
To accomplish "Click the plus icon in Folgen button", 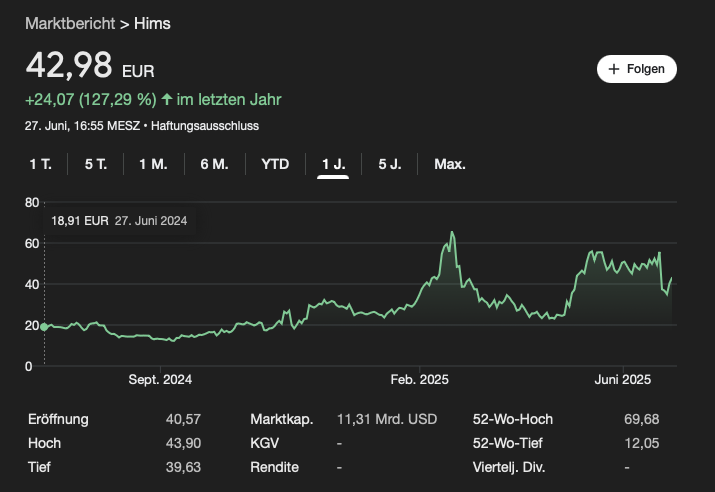I will click(x=614, y=69).
